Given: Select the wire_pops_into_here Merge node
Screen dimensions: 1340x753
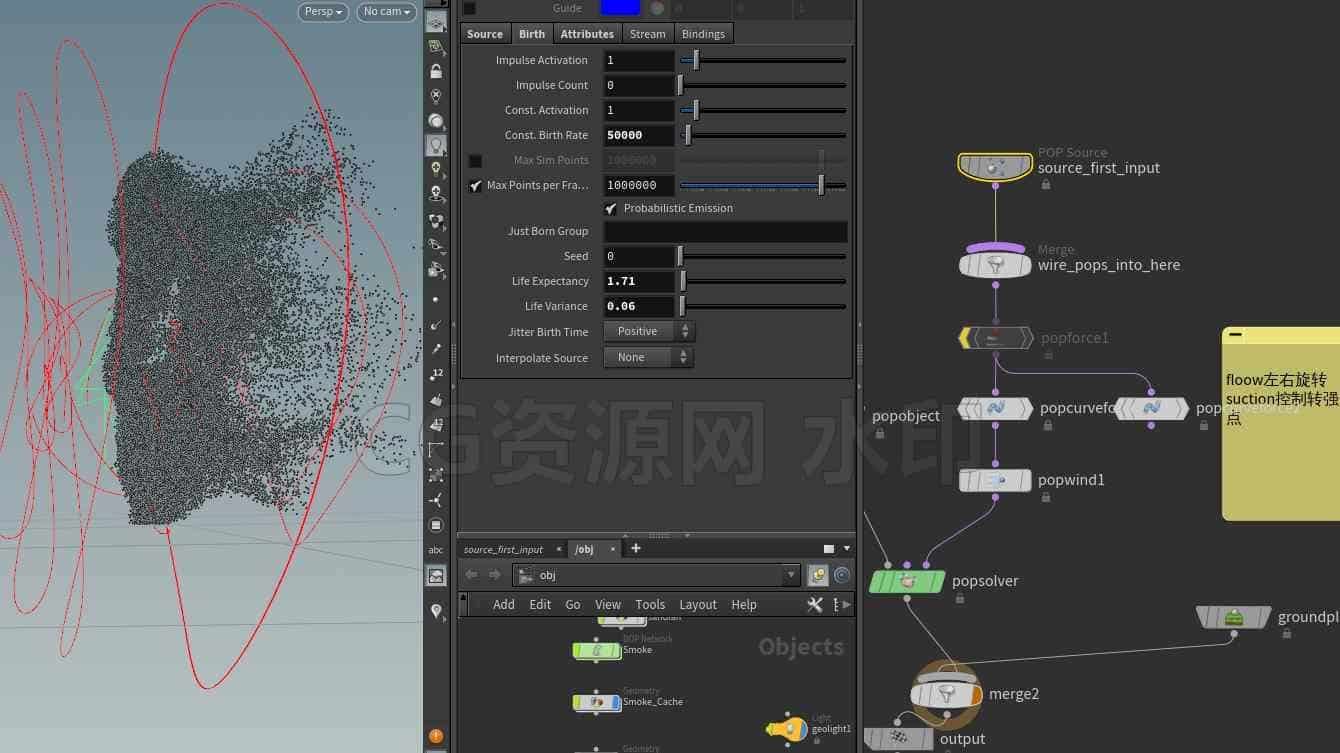Looking at the screenshot, I should pyautogui.click(x=995, y=265).
